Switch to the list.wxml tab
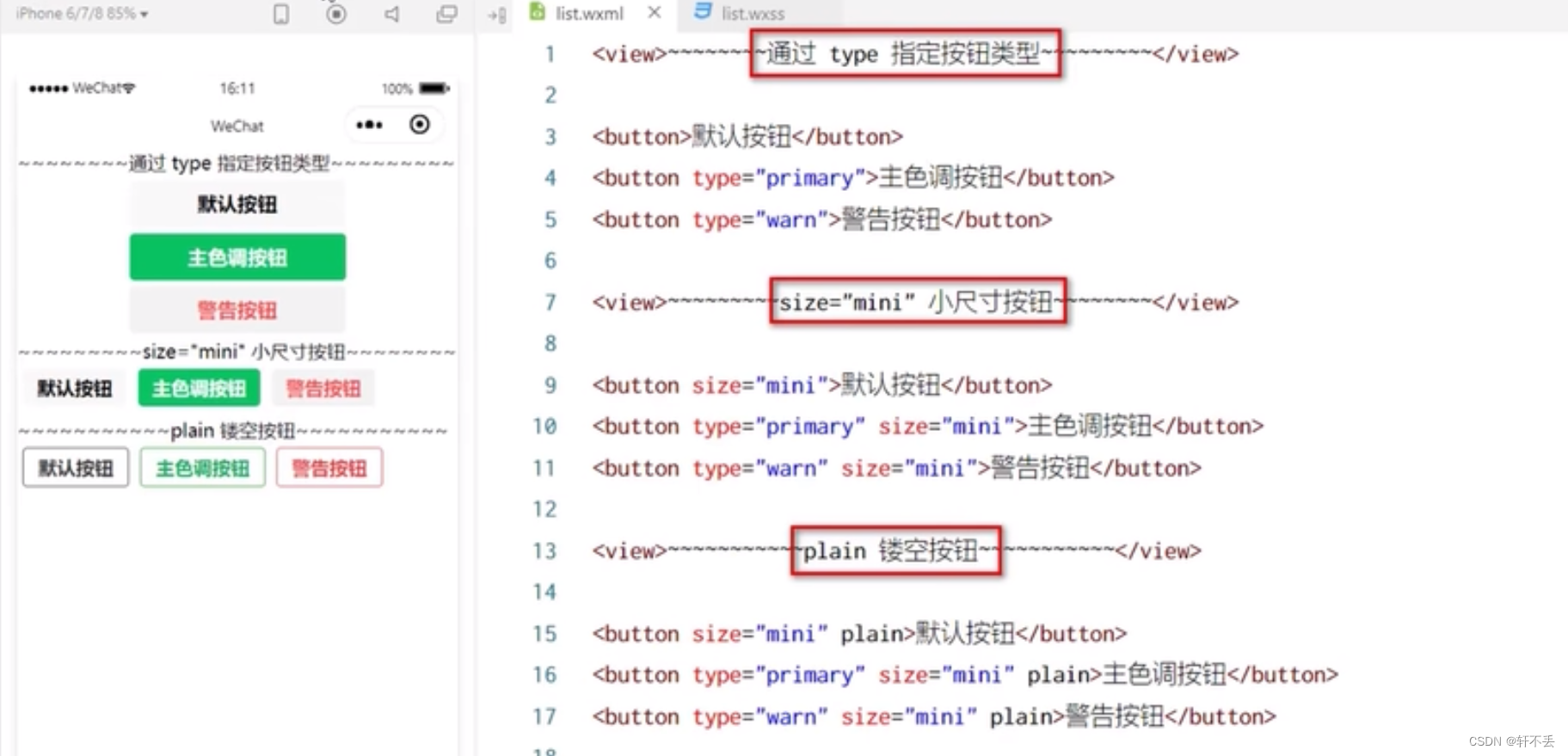 click(588, 14)
